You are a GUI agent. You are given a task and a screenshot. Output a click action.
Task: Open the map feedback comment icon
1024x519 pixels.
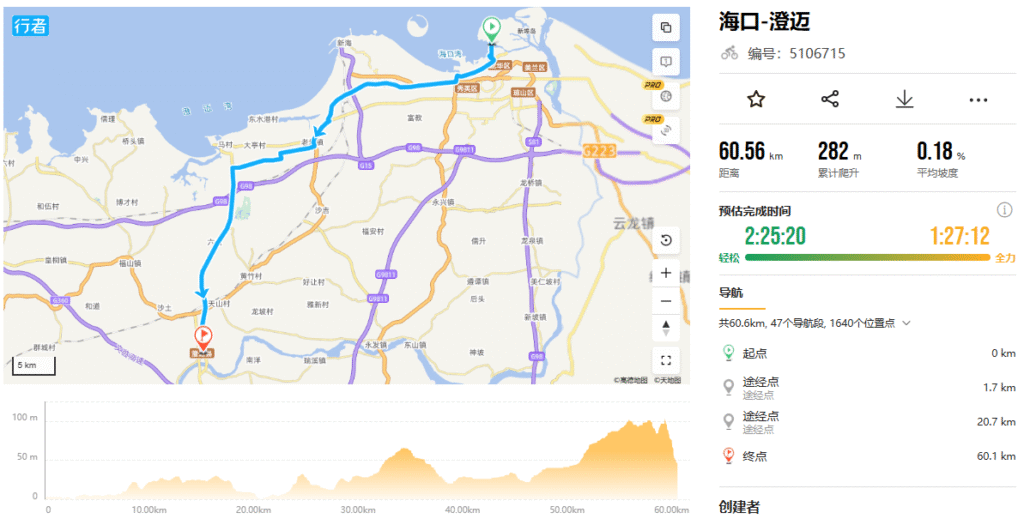[x=665, y=62]
